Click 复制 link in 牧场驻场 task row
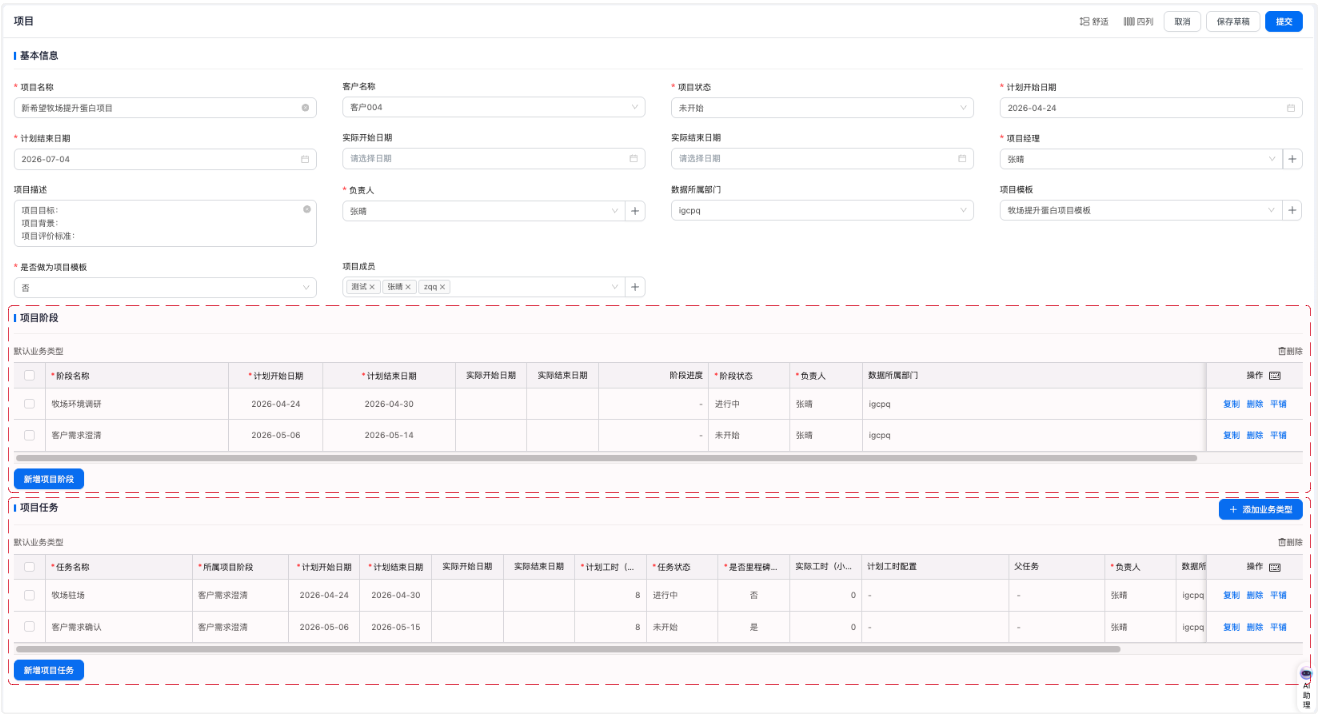 1231,595
